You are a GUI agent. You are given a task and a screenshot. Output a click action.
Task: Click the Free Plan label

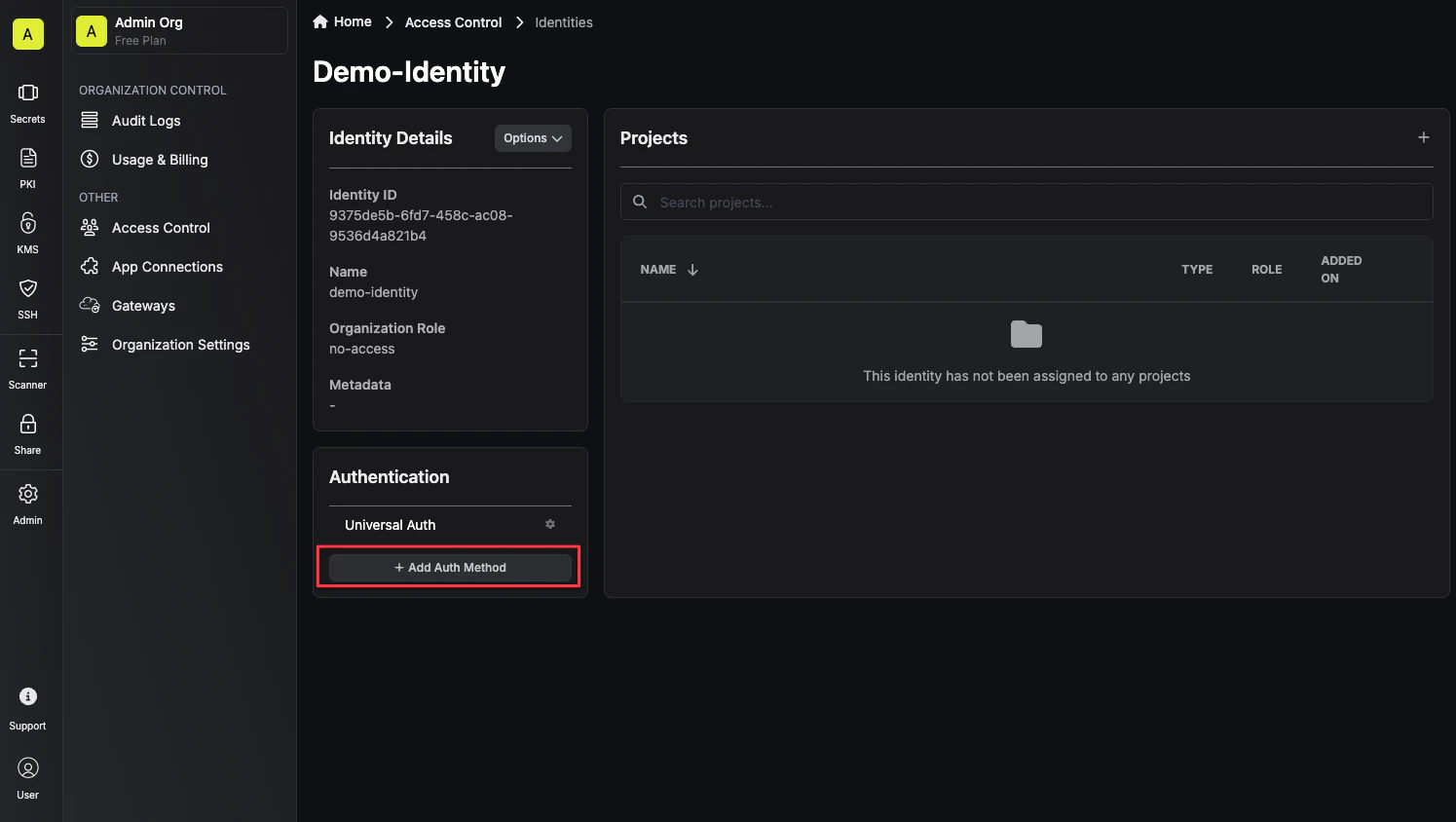140,41
